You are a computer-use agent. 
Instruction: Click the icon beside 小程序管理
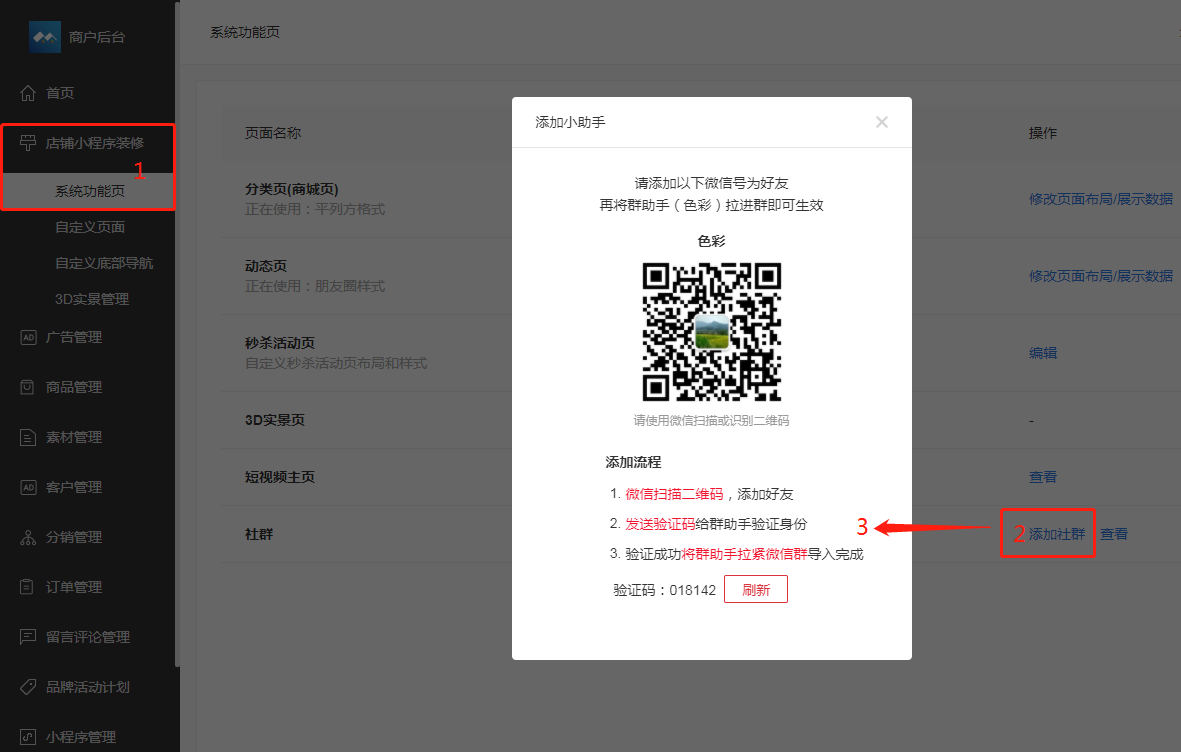point(28,737)
